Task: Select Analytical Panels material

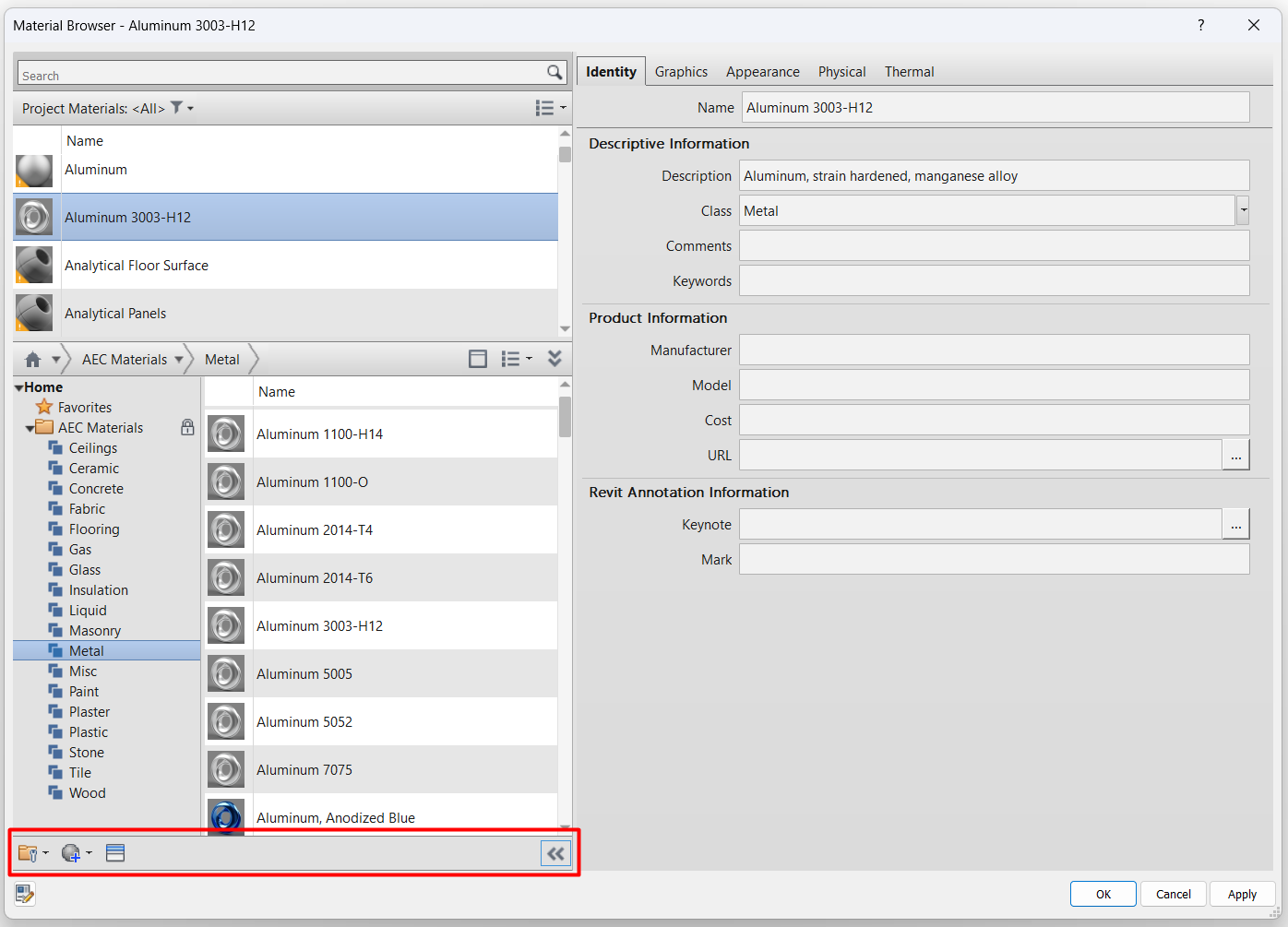Action: click(x=286, y=313)
